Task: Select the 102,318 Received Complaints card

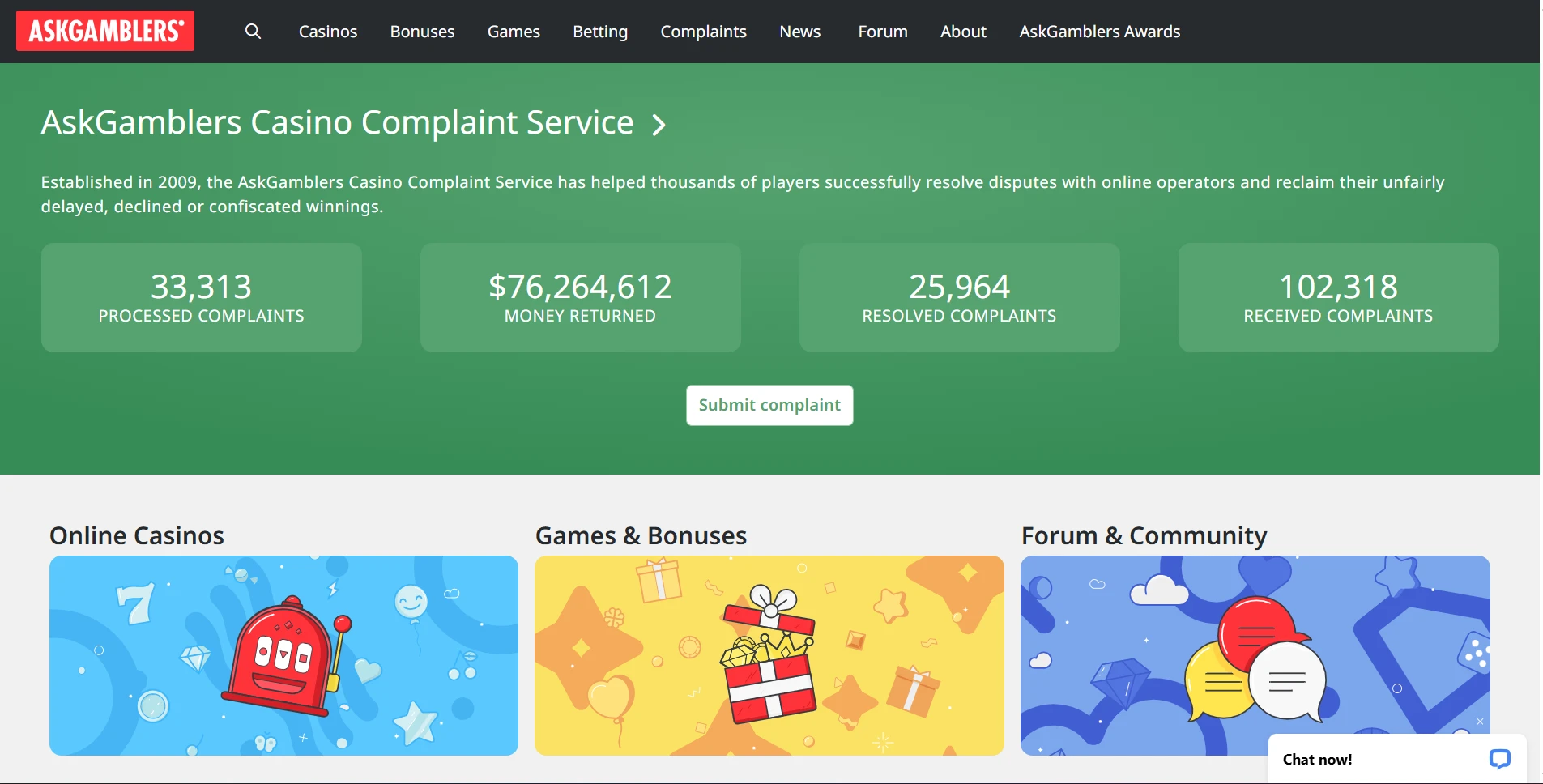Action: pos(1339,297)
